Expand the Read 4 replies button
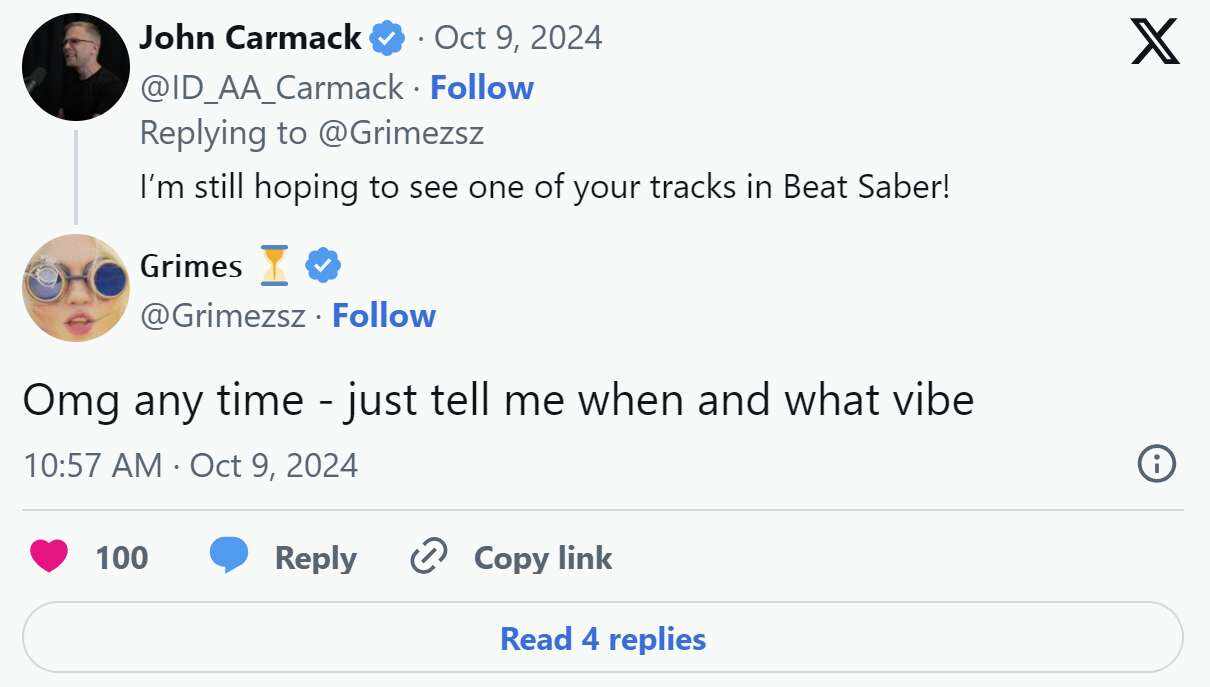The image size is (1210, 687). coord(603,638)
